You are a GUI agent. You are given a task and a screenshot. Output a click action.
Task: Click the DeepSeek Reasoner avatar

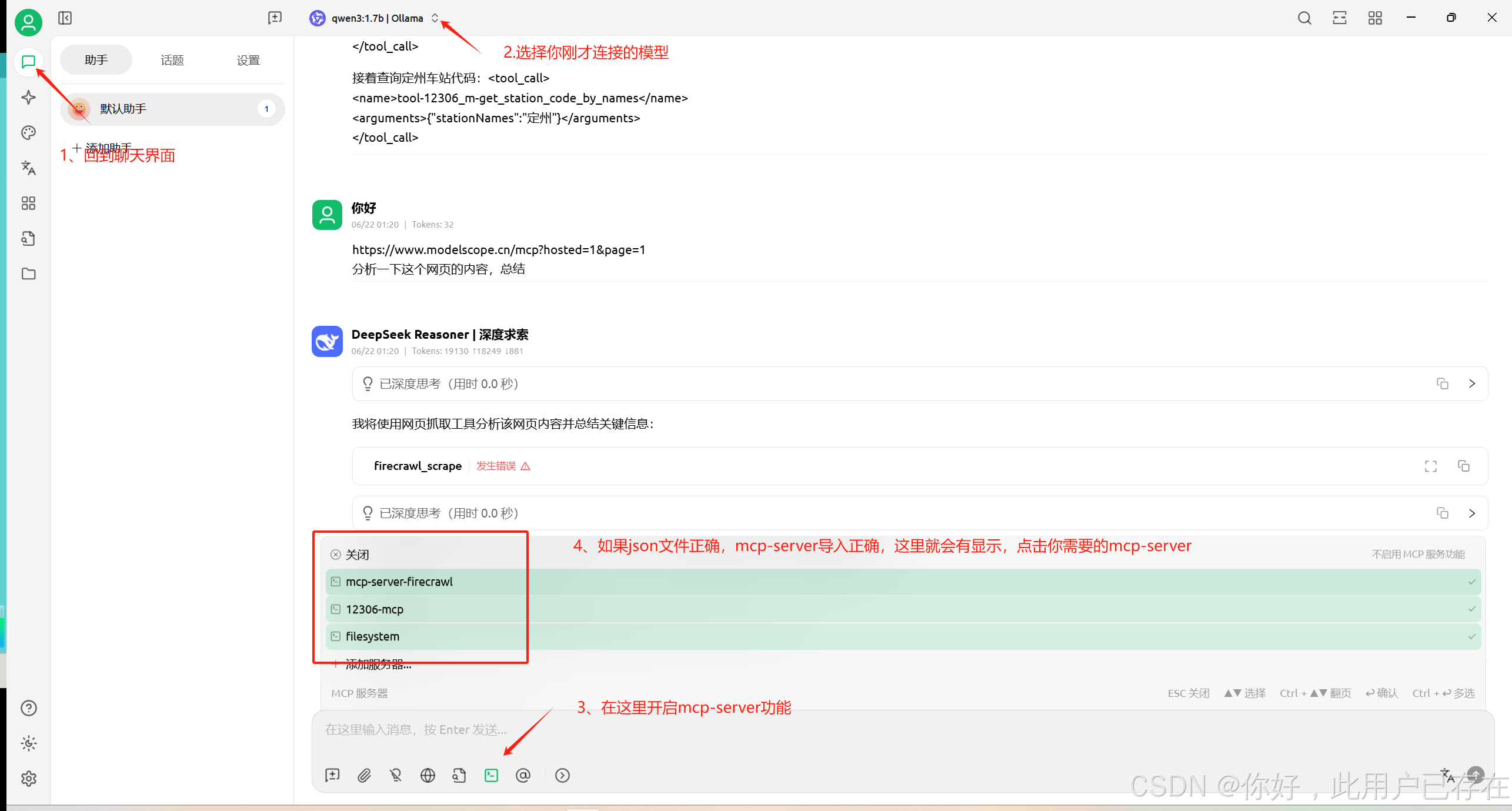pos(327,341)
